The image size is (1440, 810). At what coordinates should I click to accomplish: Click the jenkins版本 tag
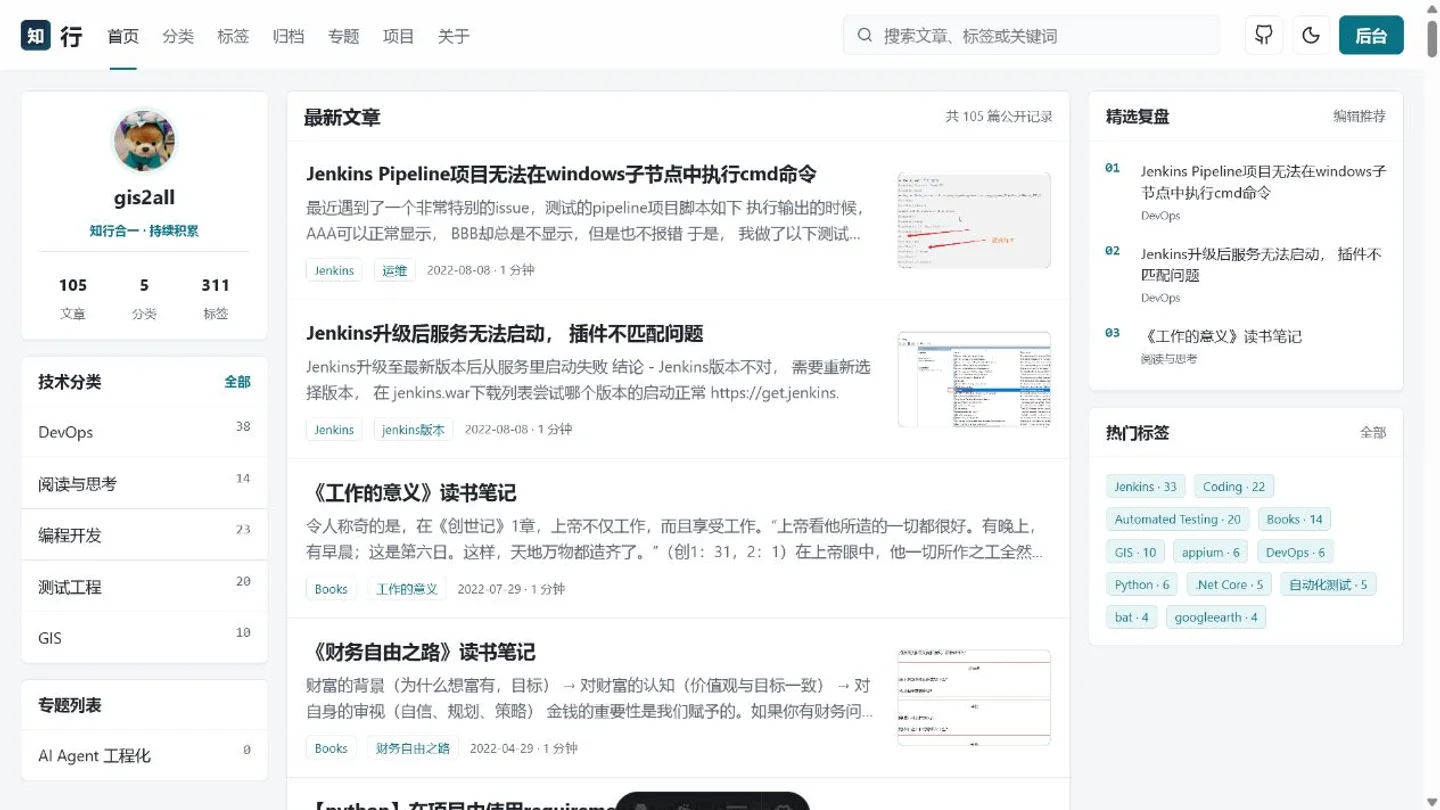coord(413,429)
